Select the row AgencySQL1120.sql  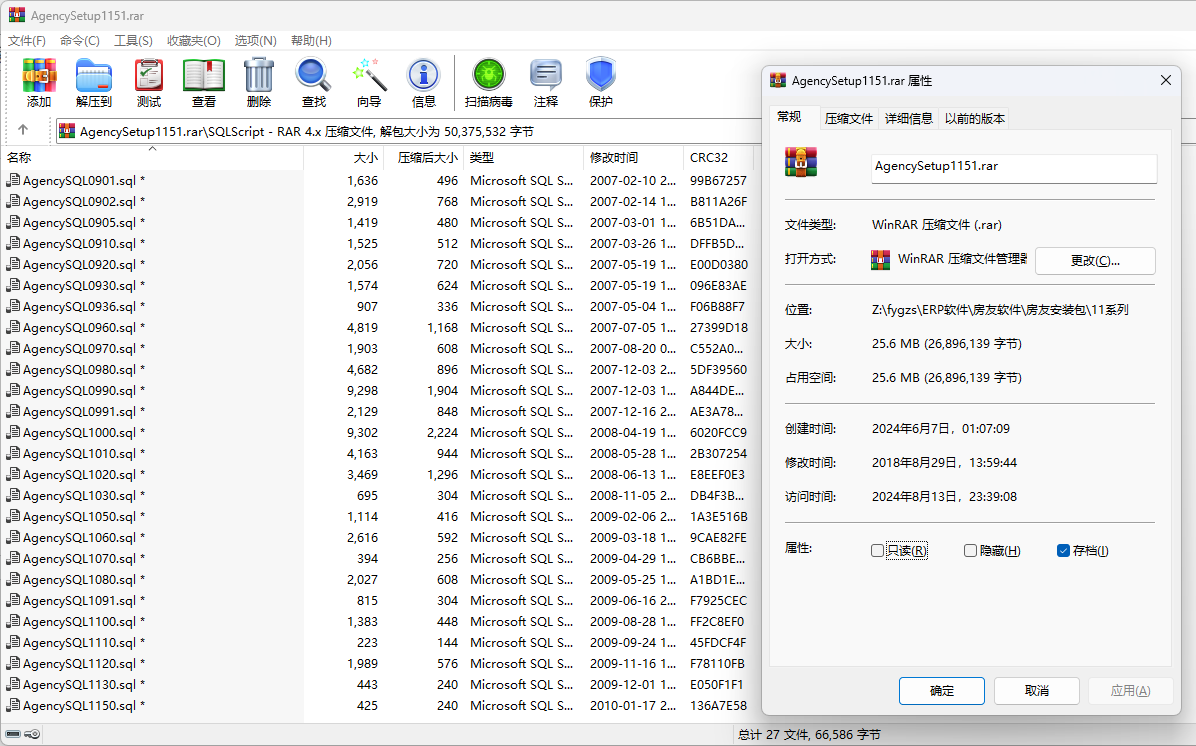click(x=380, y=664)
